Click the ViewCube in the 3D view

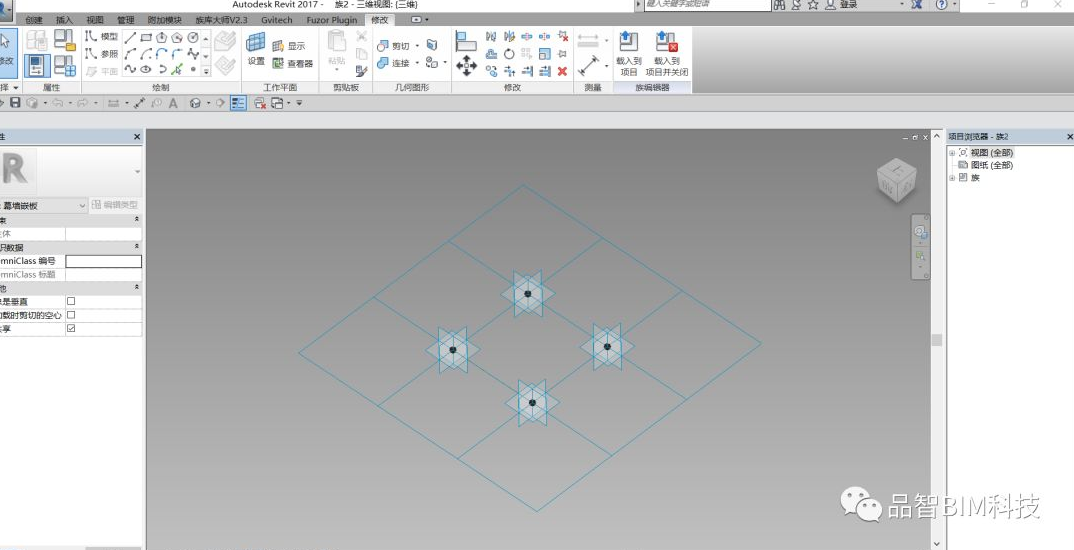[896, 179]
